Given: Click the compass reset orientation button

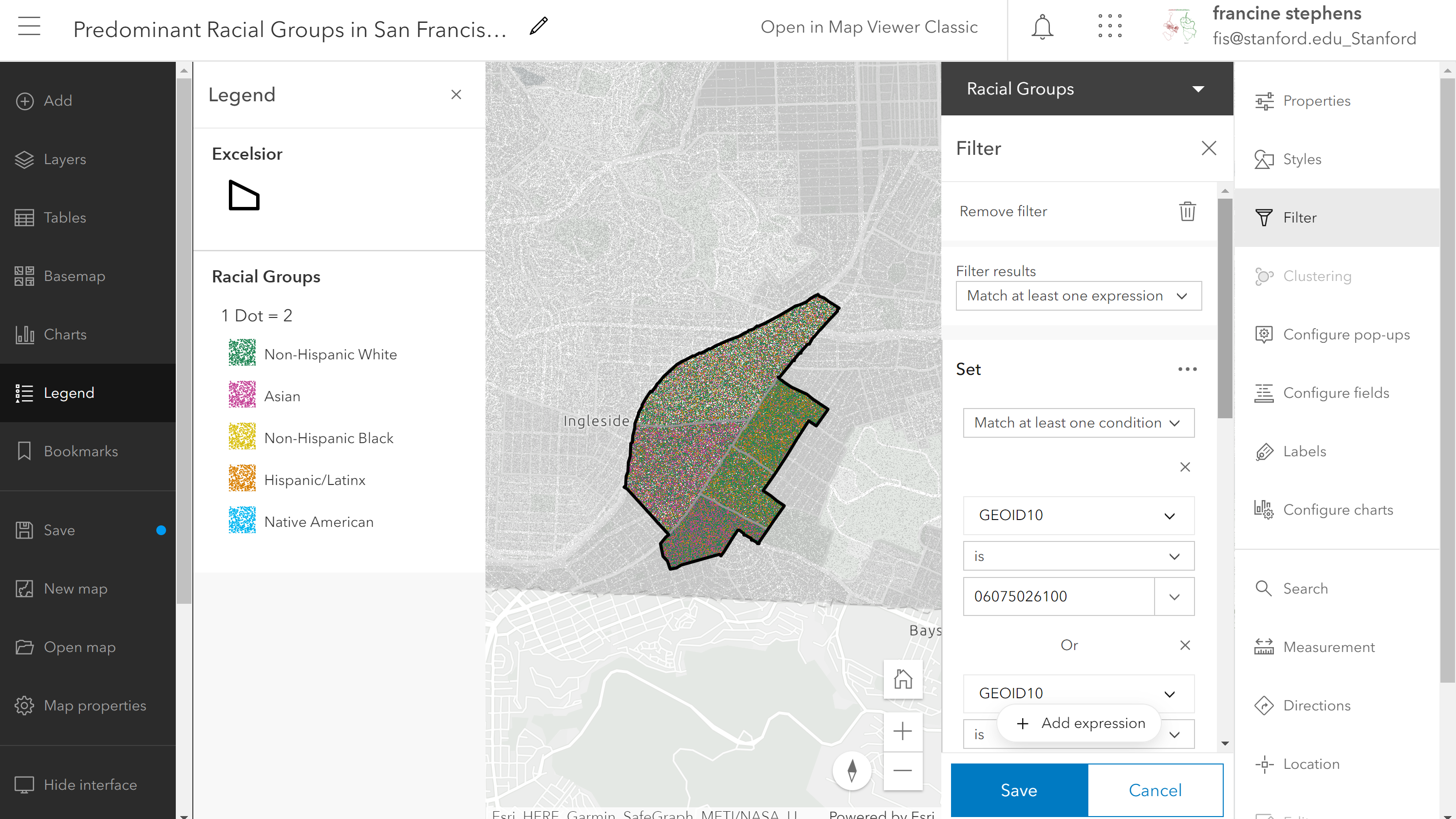Looking at the screenshot, I should 852,770.
